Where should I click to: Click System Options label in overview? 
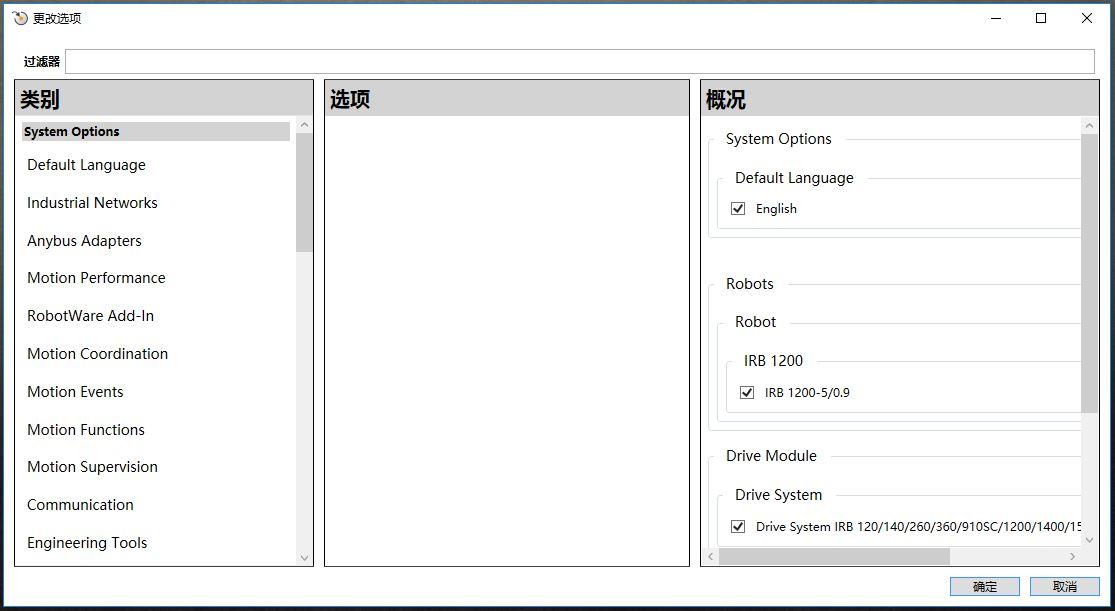779,139
